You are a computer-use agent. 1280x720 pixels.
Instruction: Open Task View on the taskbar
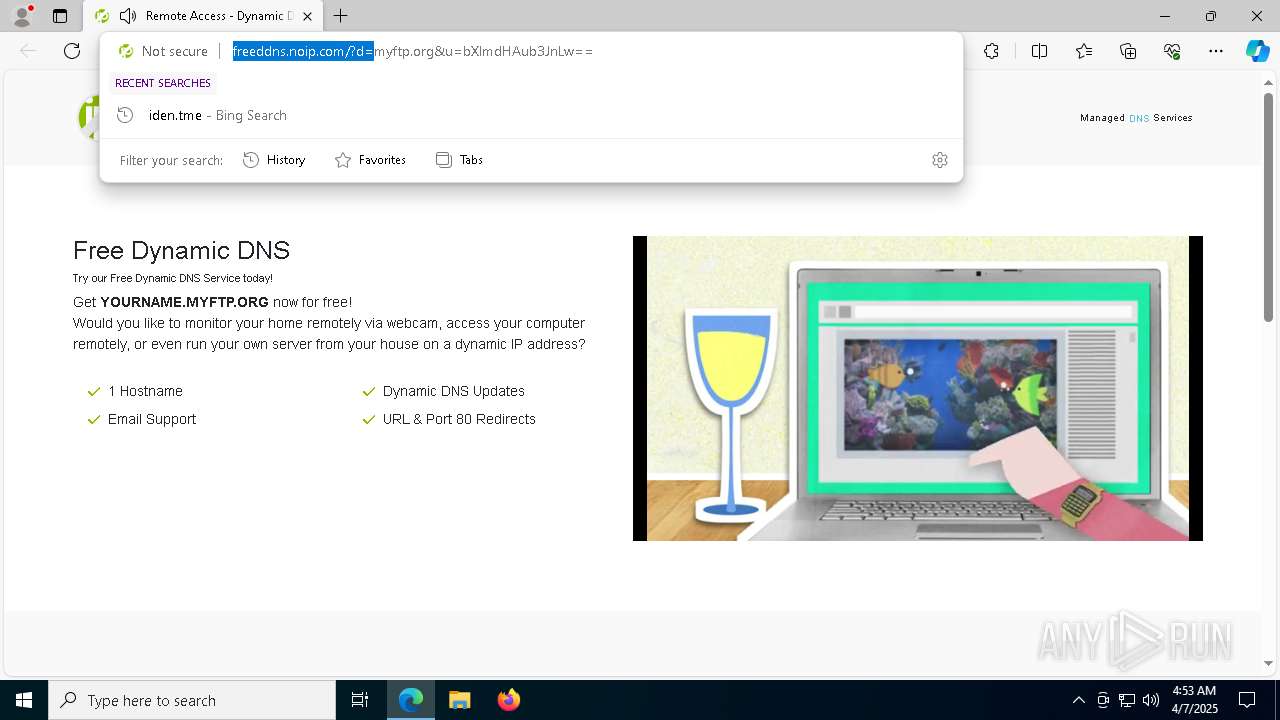(x=360, y=700)
